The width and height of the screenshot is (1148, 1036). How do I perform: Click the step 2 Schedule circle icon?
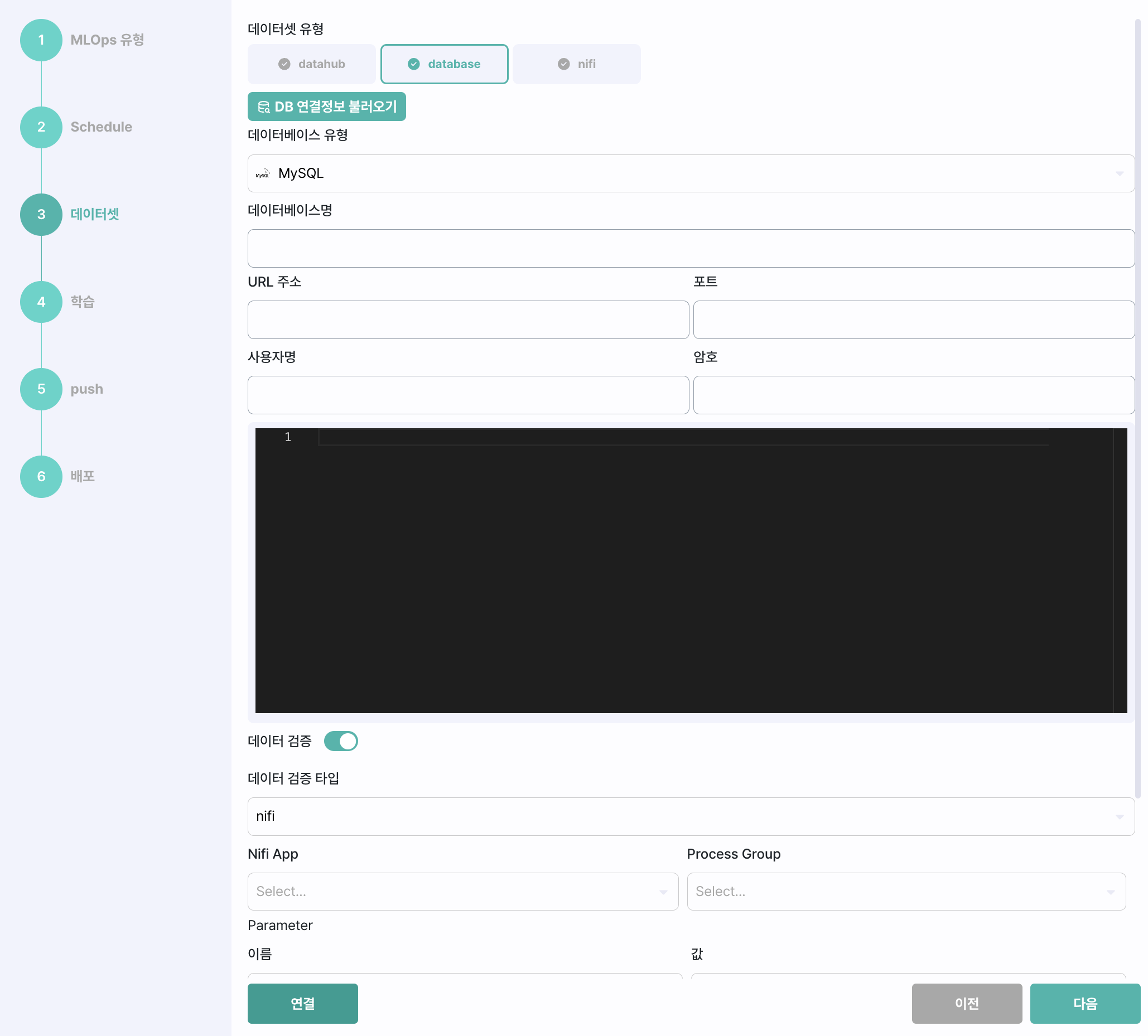[x=41, y=127]
